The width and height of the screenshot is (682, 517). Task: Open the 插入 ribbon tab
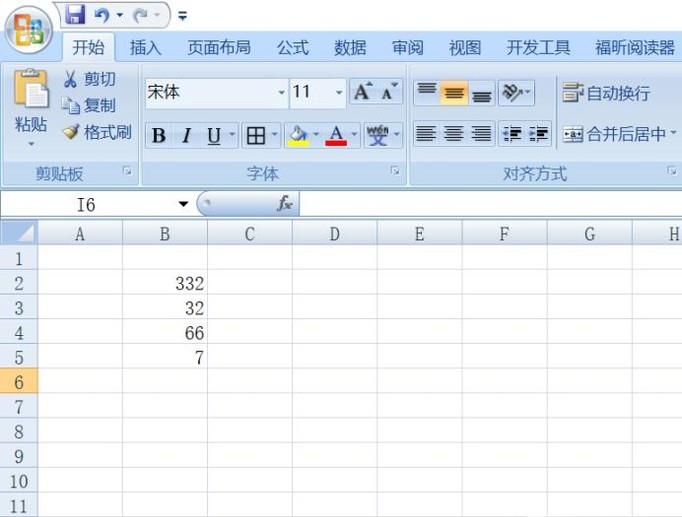145,47
